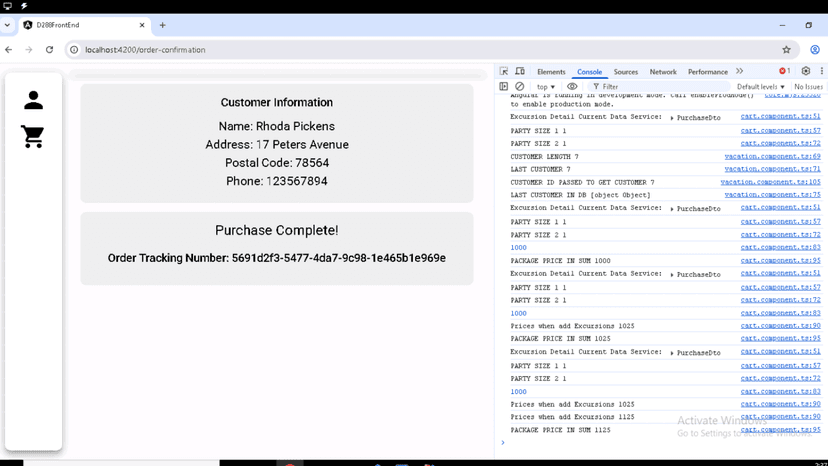Image resolution: width=828 pixels, height=466 pixels.
Task: Click the customer profile person icon
Action: [x=33, y=100]
